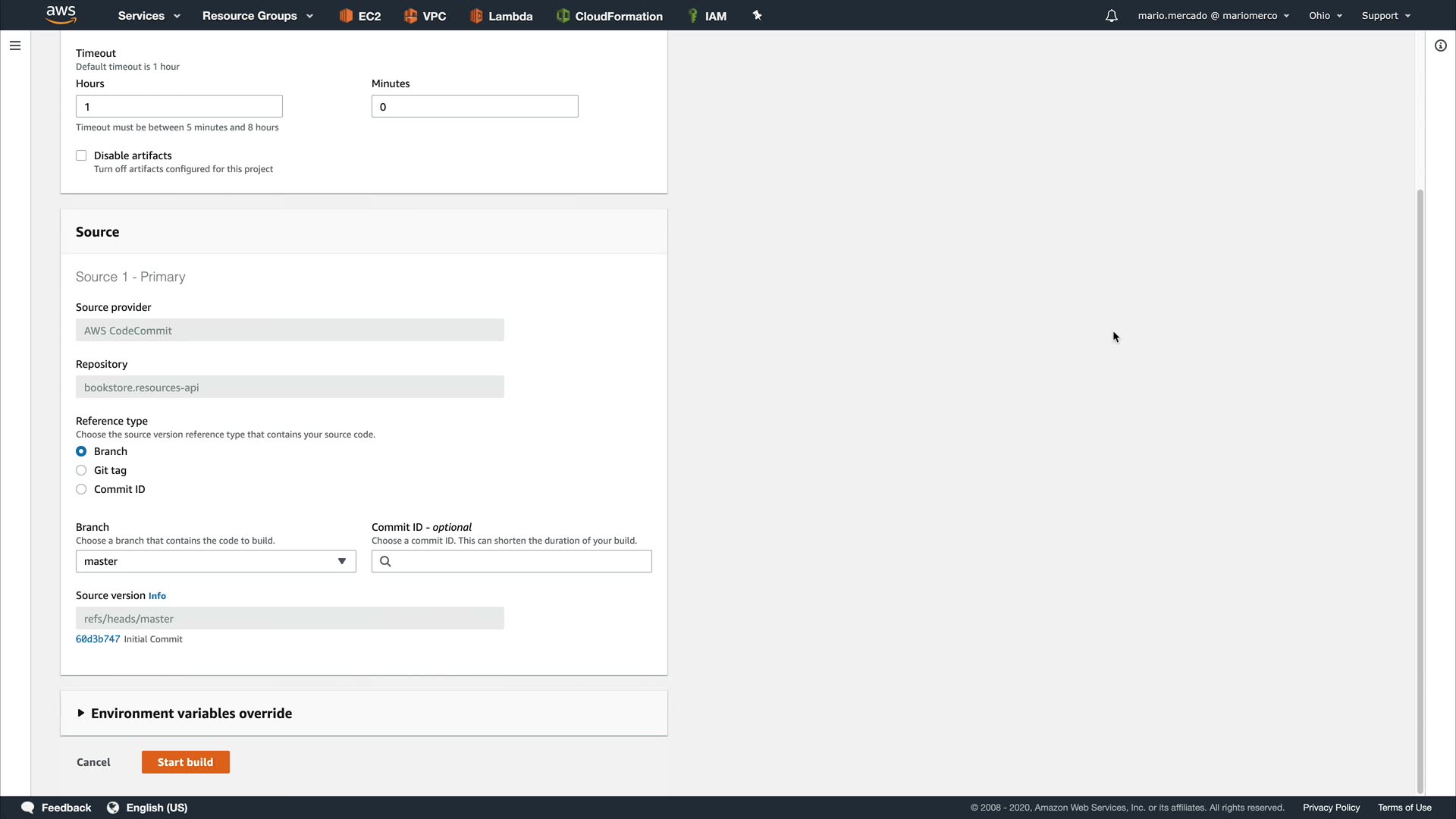Open the CloudFormation service shortcut

[x=610, y=16]
